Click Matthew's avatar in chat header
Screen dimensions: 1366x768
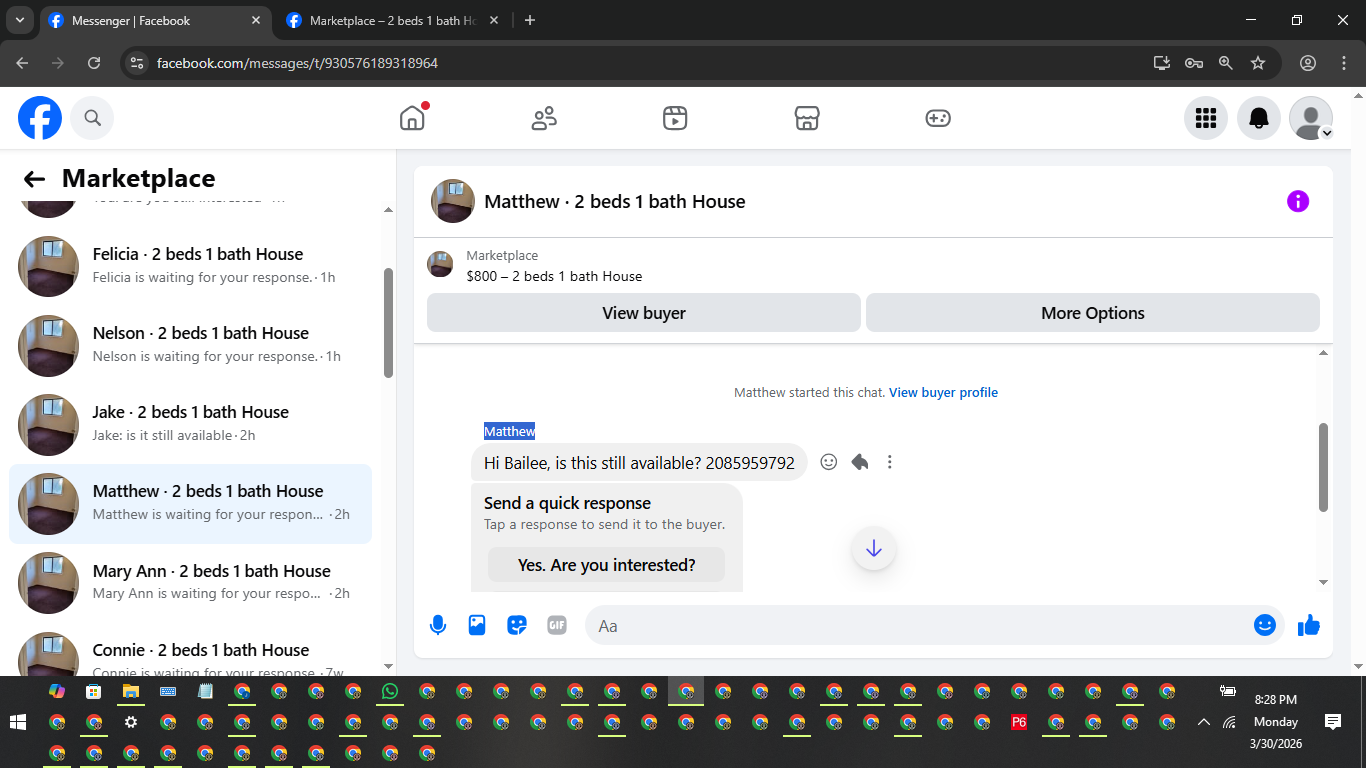tap(453, 201)
